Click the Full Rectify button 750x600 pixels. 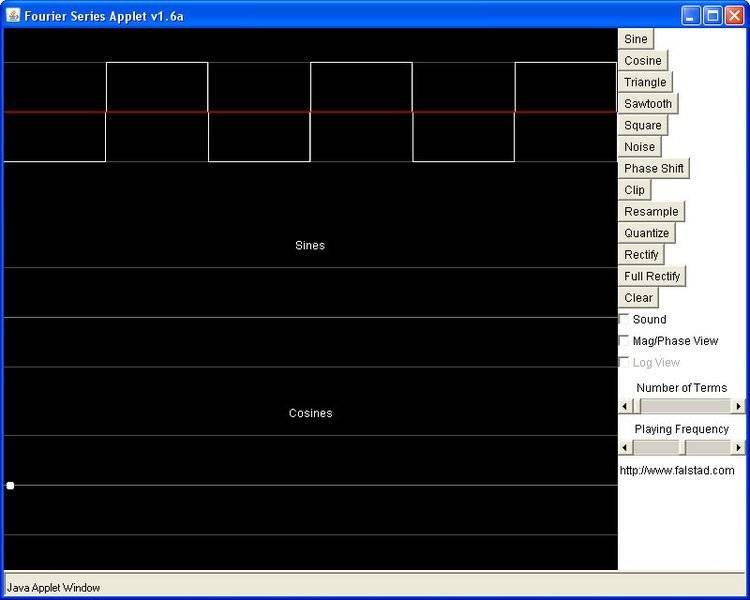651,276
